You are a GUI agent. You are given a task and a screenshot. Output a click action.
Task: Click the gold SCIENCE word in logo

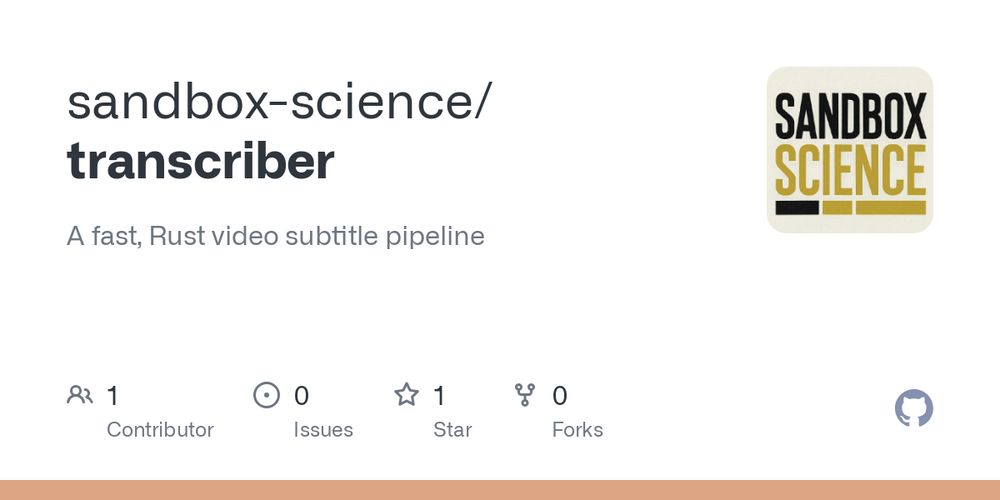[x=850, y=170]
